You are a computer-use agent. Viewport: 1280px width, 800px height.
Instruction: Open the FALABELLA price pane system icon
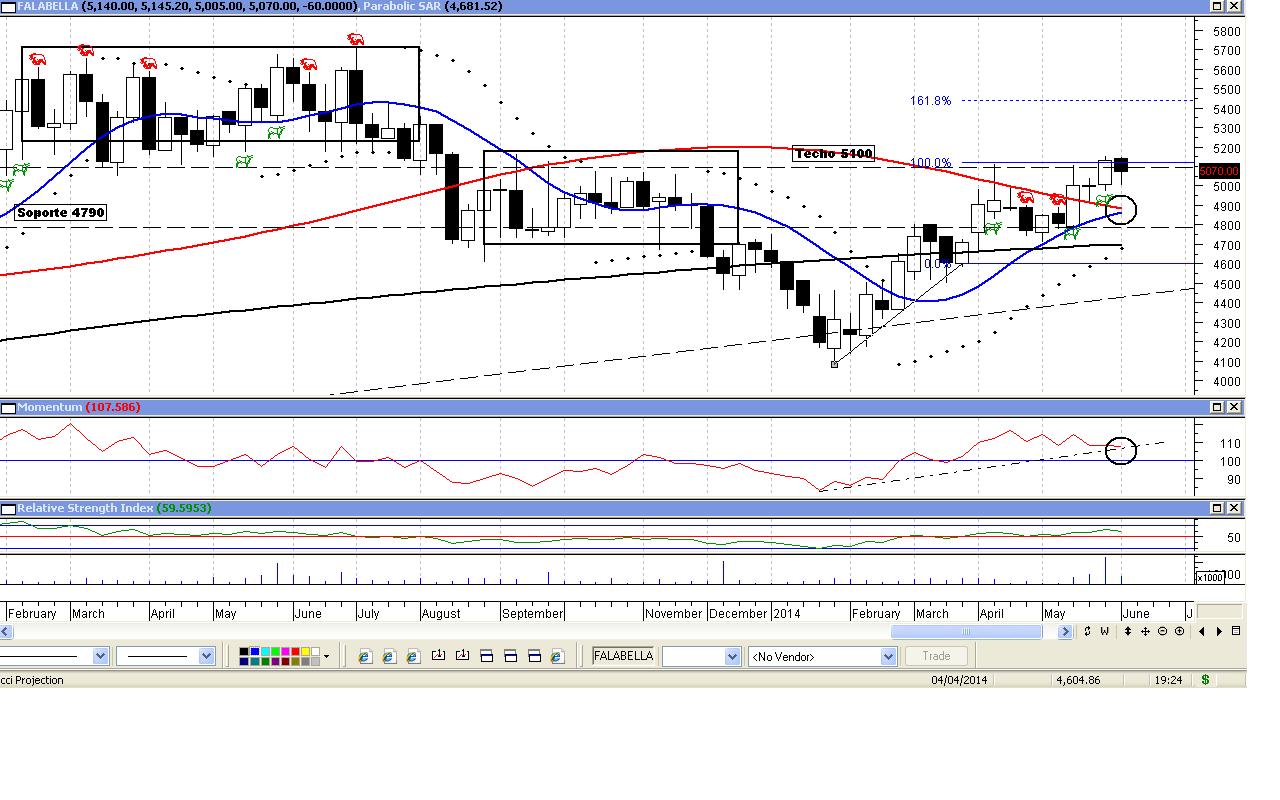coord(7,6)
